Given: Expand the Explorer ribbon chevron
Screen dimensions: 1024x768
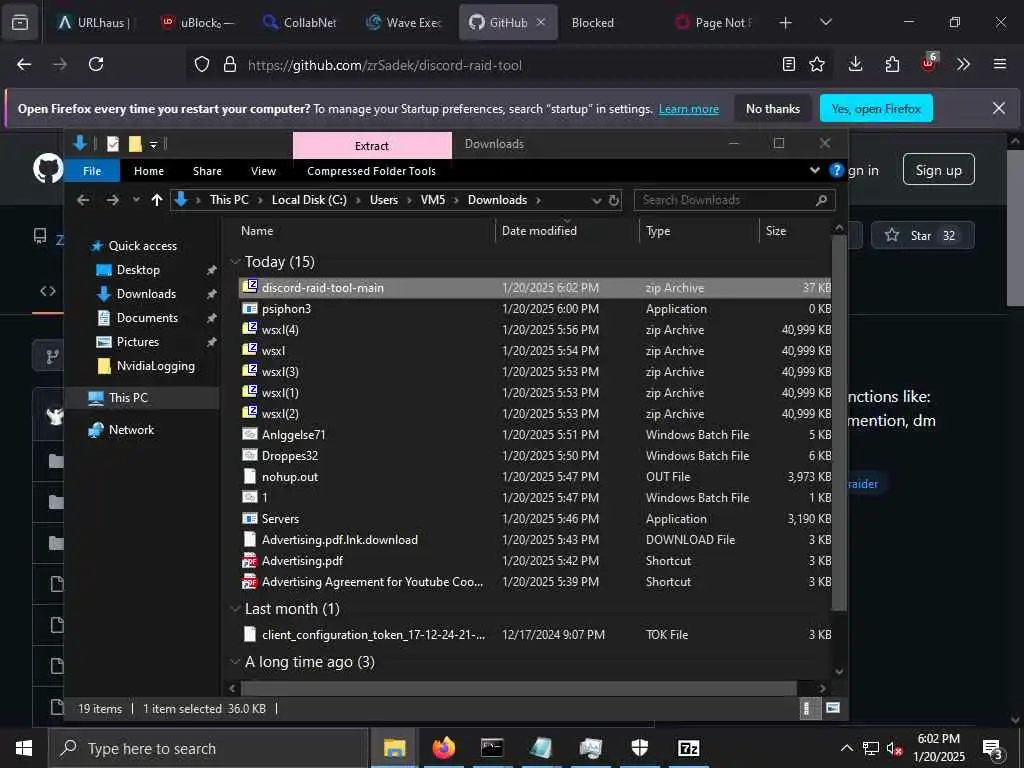Looking at the screenshot, I should 814,170.
